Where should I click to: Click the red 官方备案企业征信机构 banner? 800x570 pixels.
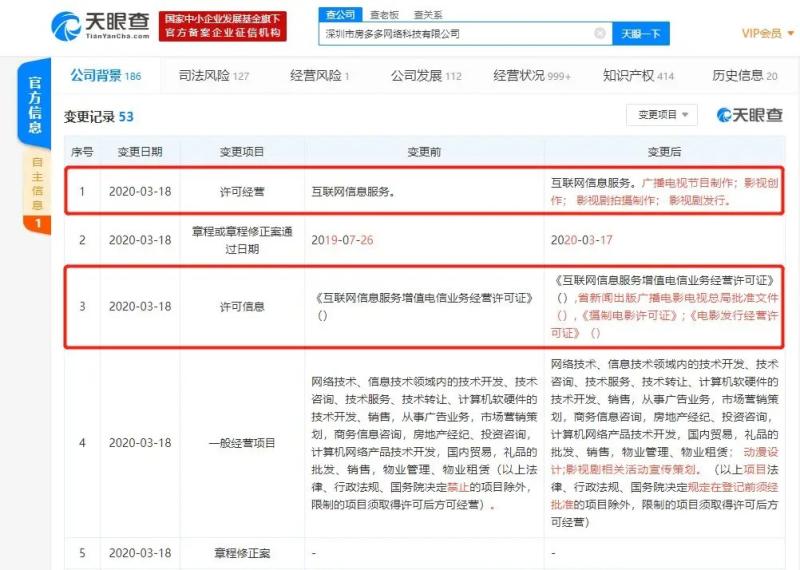pos(222,26)
